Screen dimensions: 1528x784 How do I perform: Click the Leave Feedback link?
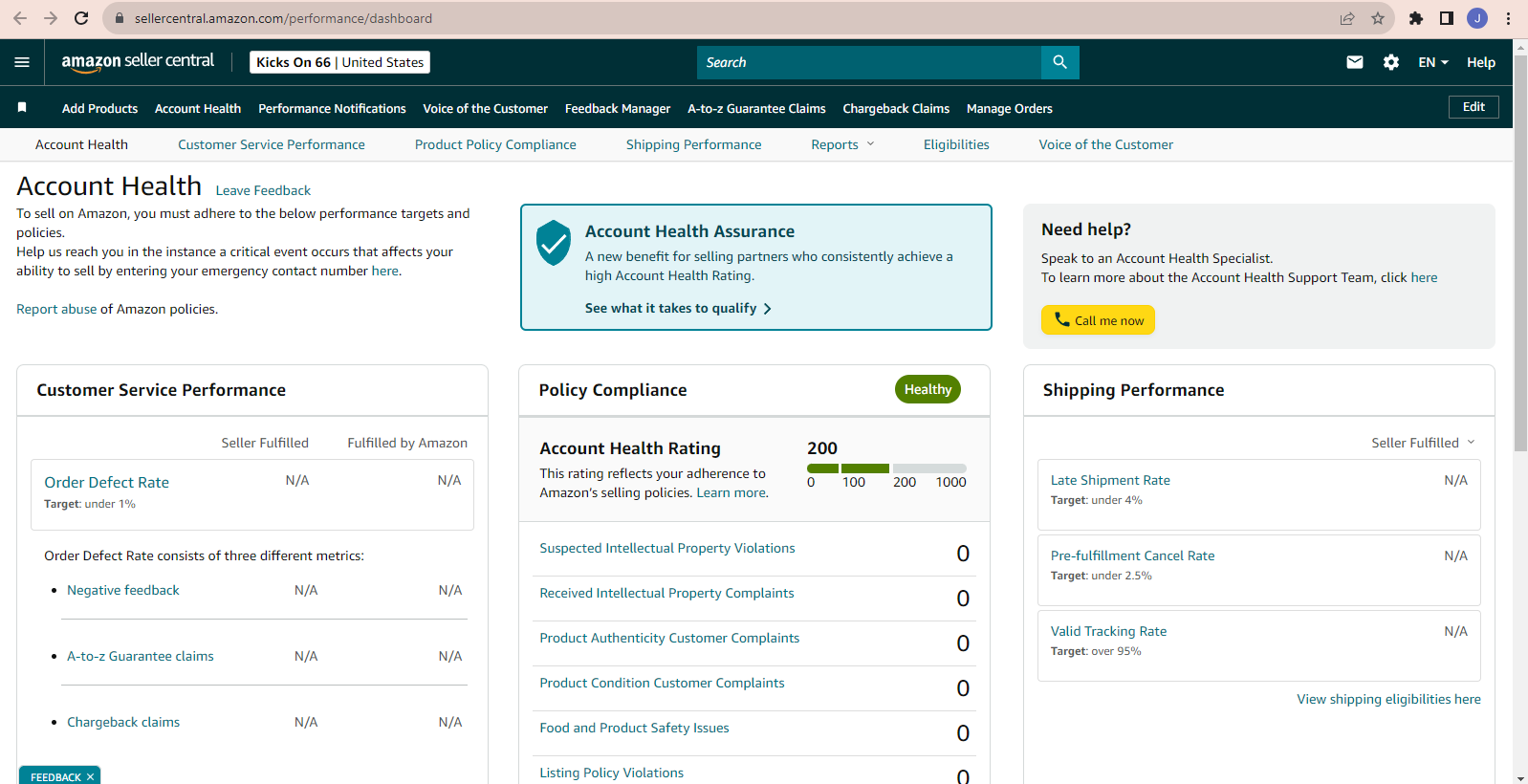click(x=263, y=190)
